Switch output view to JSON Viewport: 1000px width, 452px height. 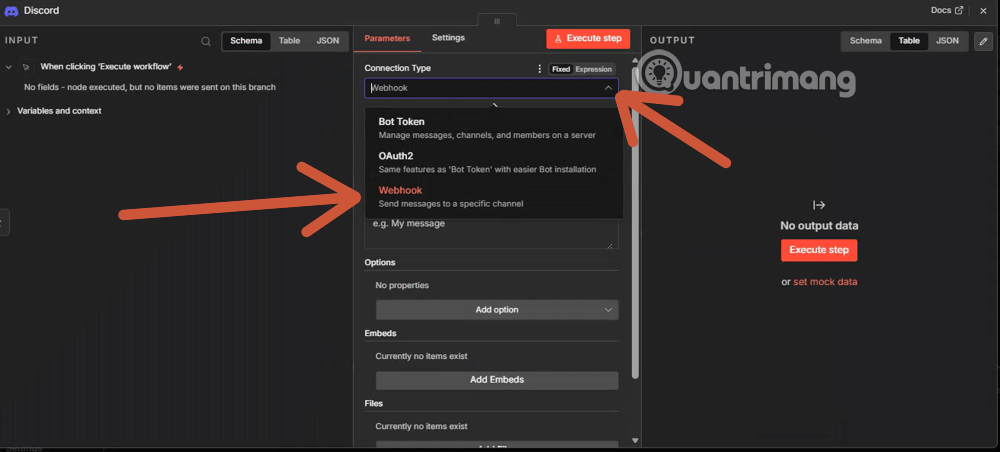pos(947,41)
